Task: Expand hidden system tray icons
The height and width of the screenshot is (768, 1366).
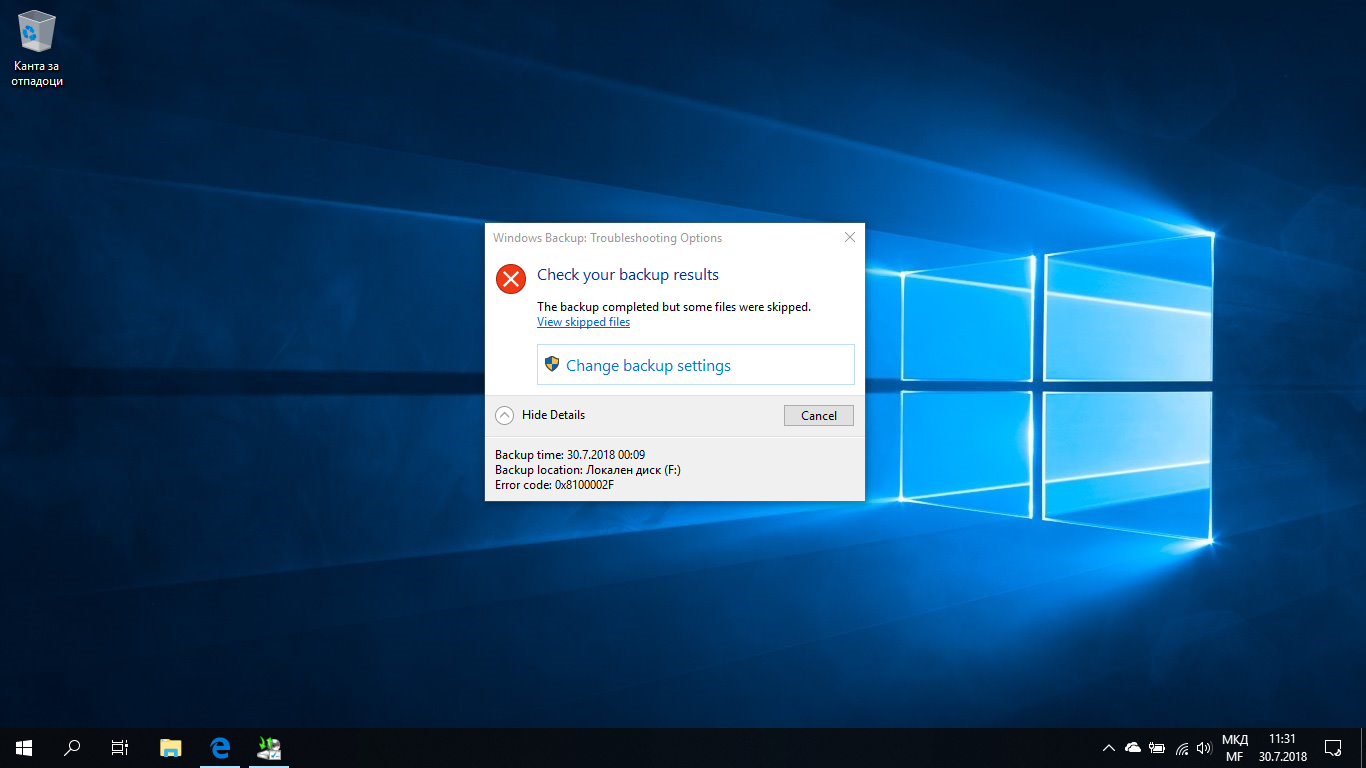Action: click(1108, 747)
